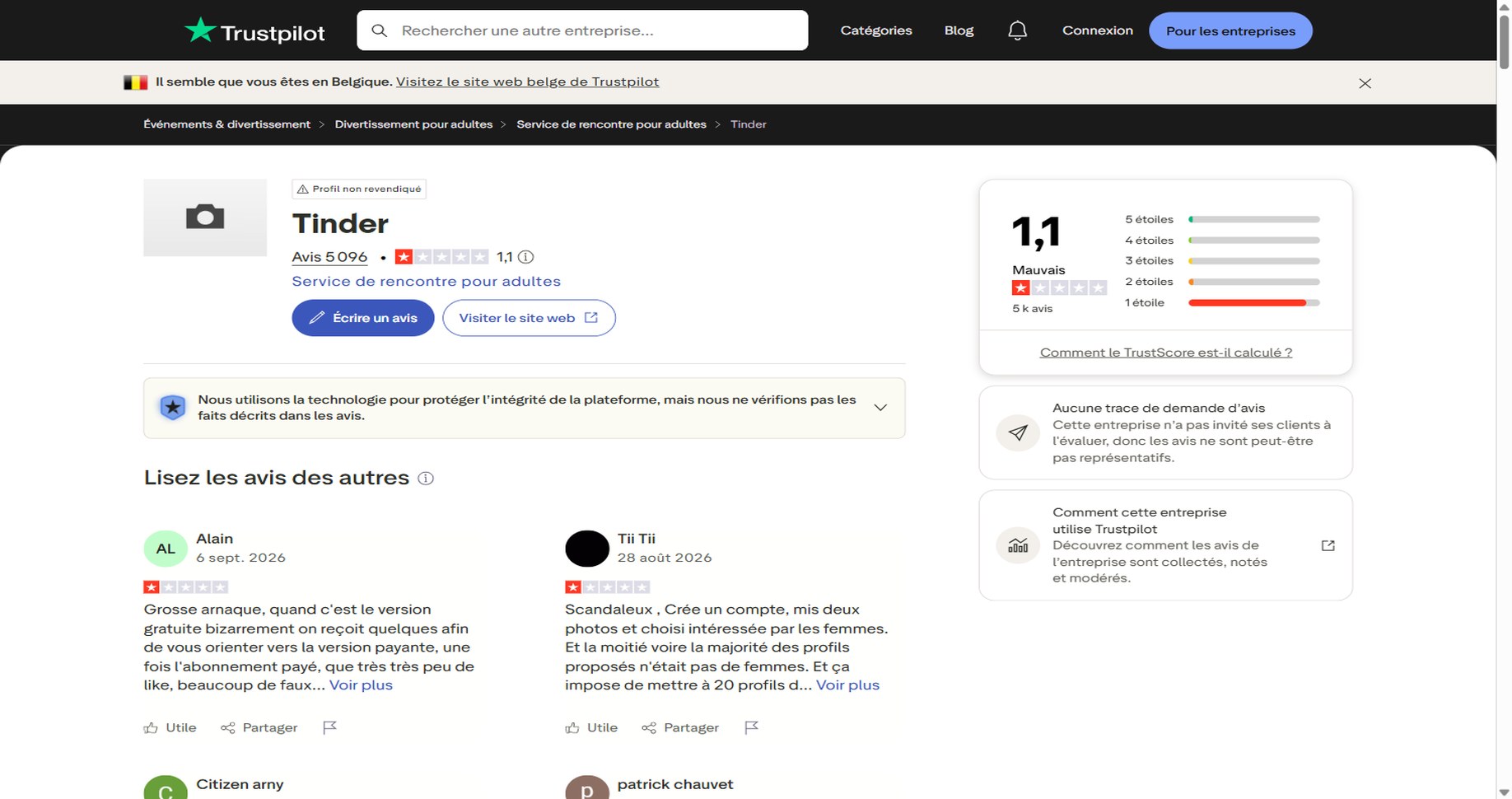Expand the platform integrity notice chevron
This screenshot has height=799, width=1512.
880,408
